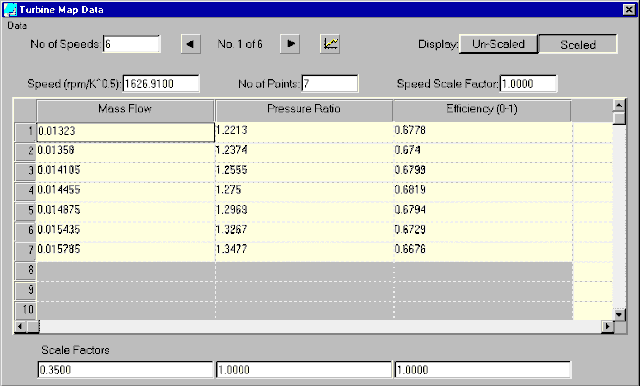Screen dimensions: 640x386
Task: Click pressure ratio cell 1.275
Action: point(304,191)
